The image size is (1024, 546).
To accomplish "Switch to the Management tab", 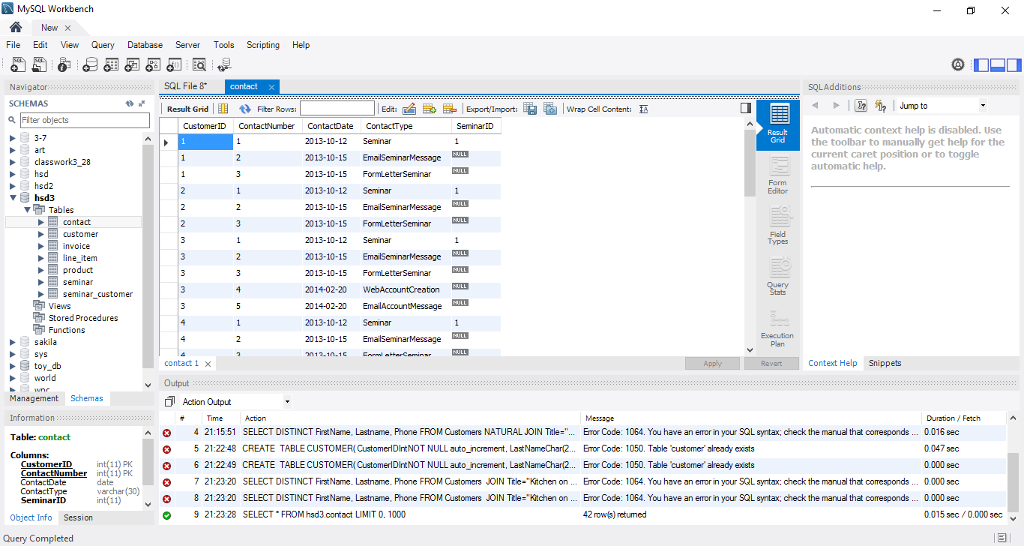I will (34, 398).
